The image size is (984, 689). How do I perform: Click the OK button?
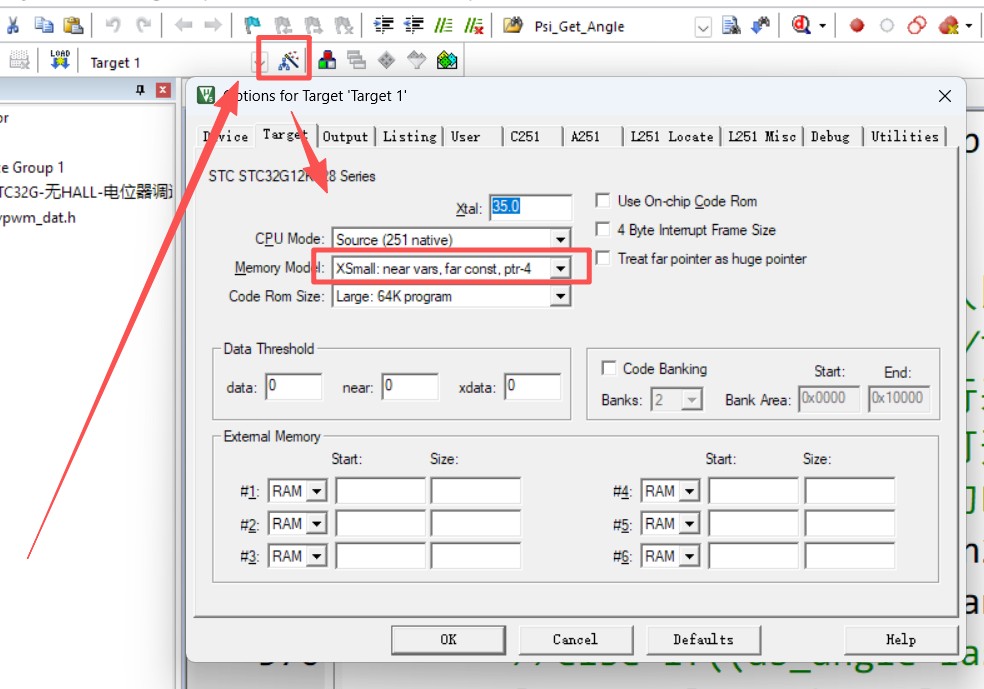coord(448,639)
